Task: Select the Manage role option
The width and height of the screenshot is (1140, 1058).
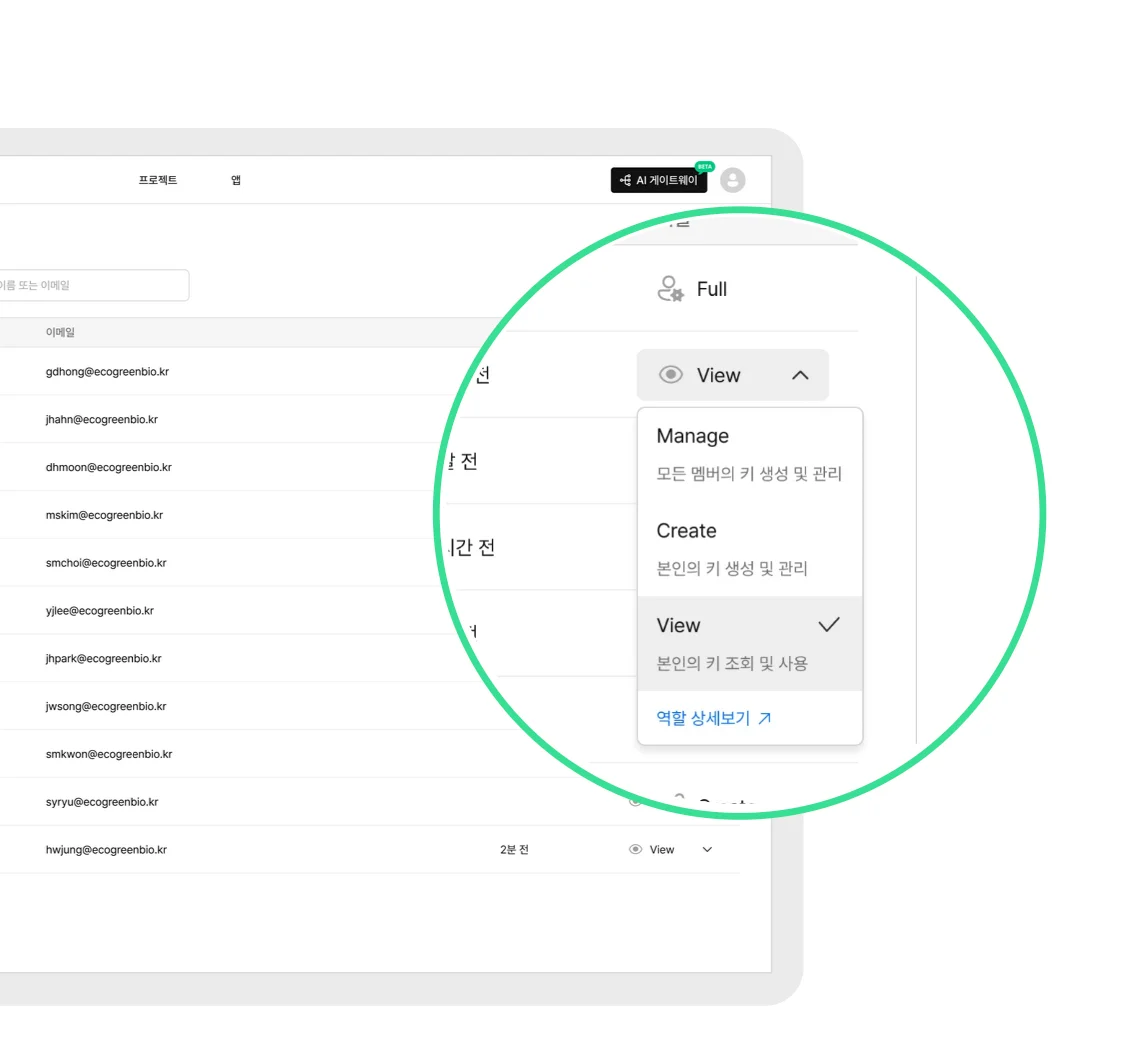Action: tap(750, 454)
